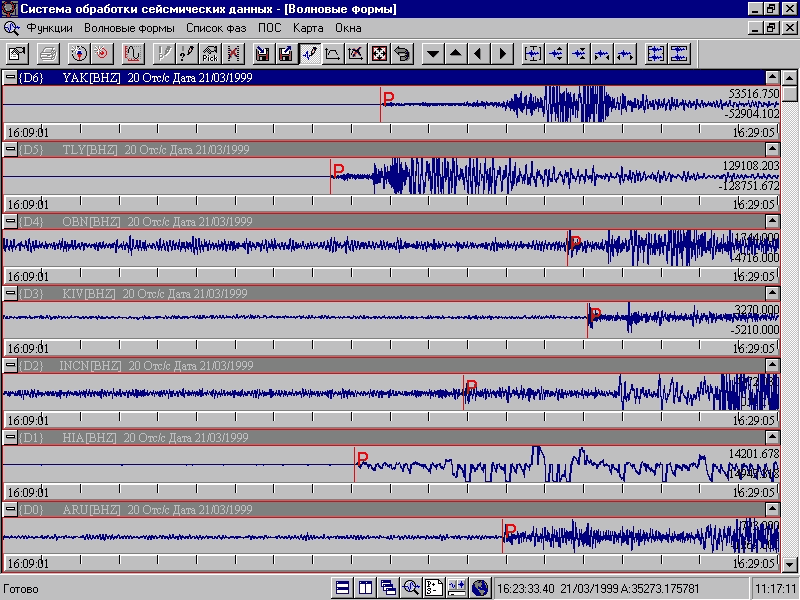
Task: Click the fit-all expand arrows toolbar icon
Action: (x=379, y=53)
